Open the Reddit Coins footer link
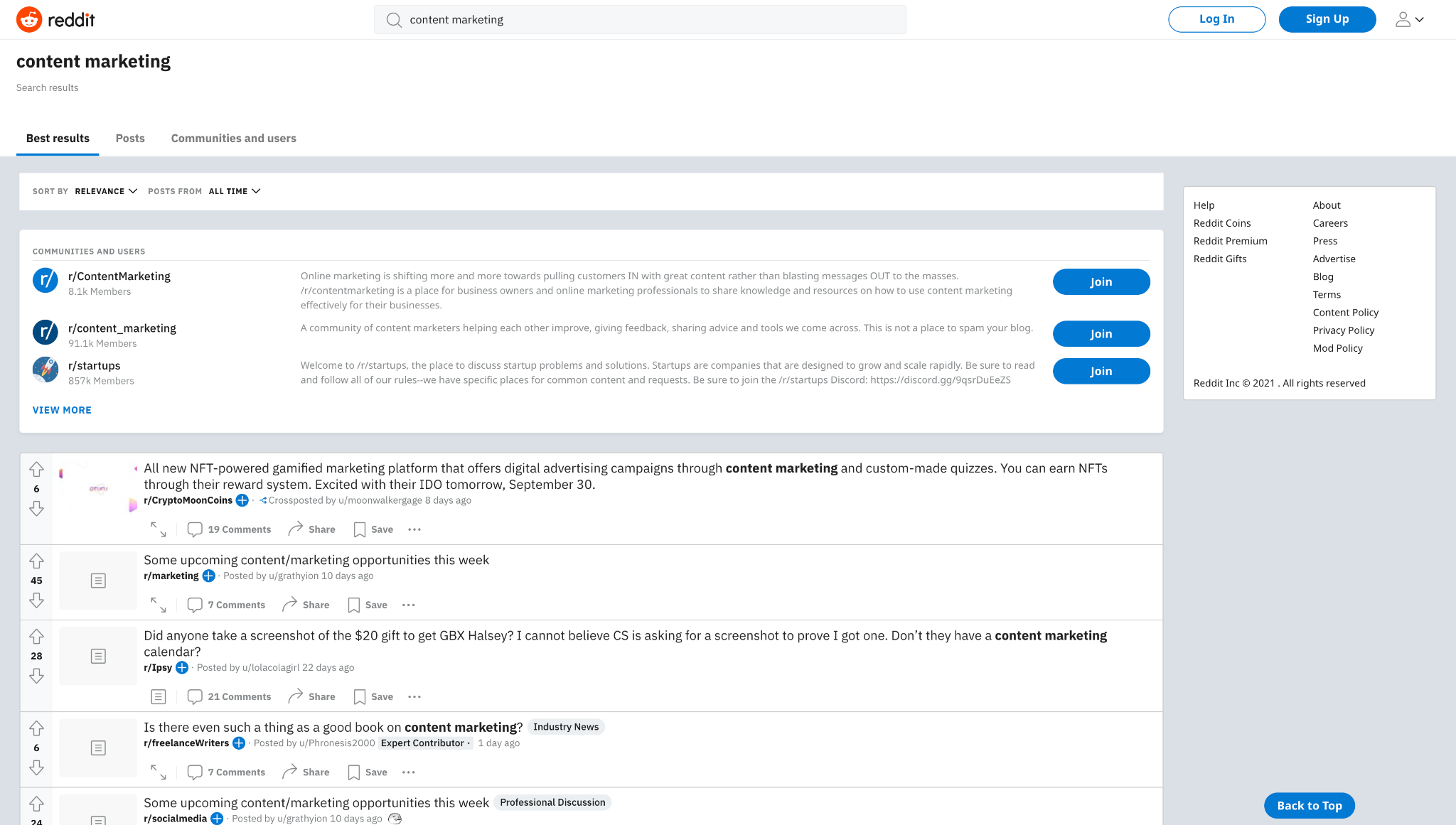Screen dimensions: 1456x825 click(x=1221, y=223)
